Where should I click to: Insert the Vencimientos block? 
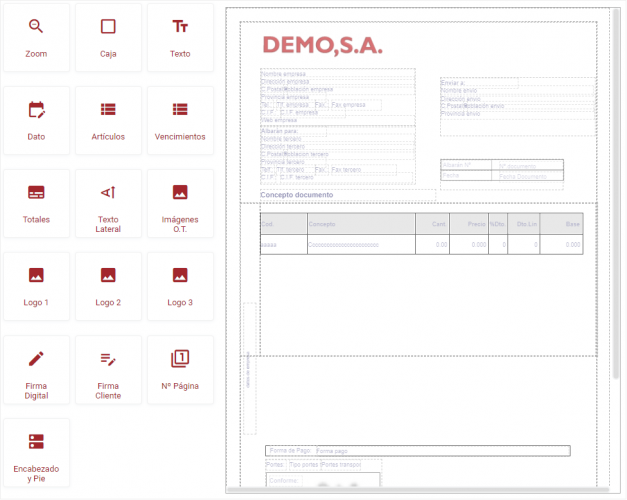click(x=180, y=120)
